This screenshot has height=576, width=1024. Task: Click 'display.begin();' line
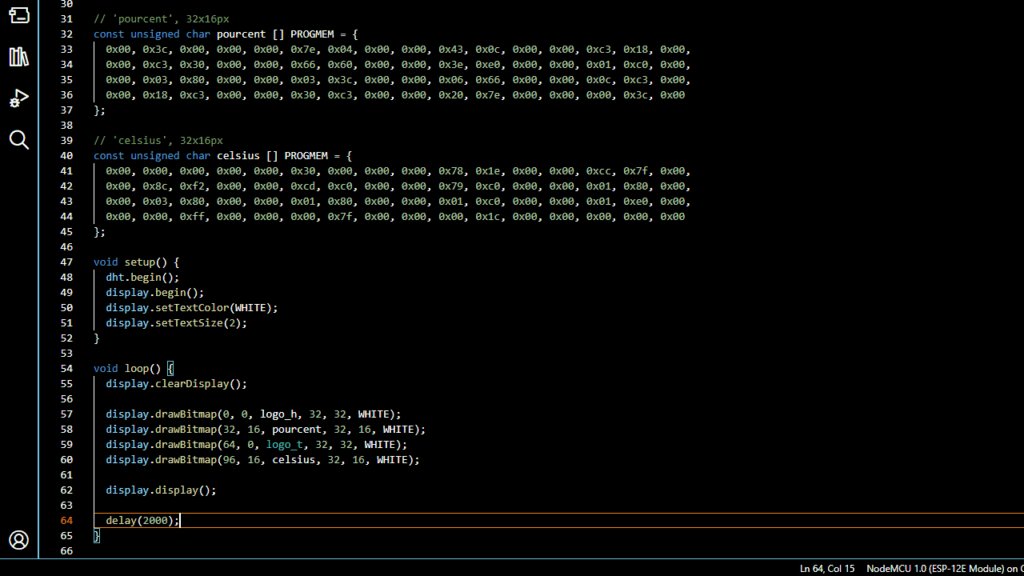pyautogui.click(x=155, y=293)
